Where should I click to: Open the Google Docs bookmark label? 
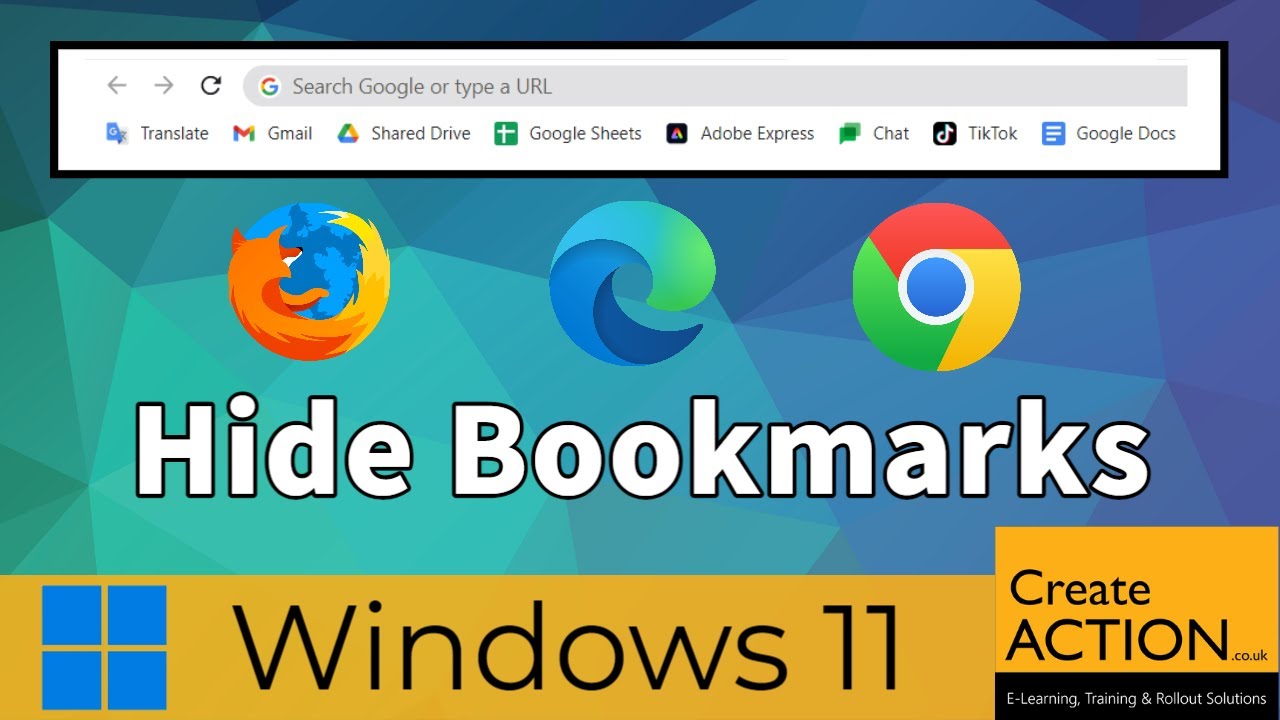(x=1125, y=133)
